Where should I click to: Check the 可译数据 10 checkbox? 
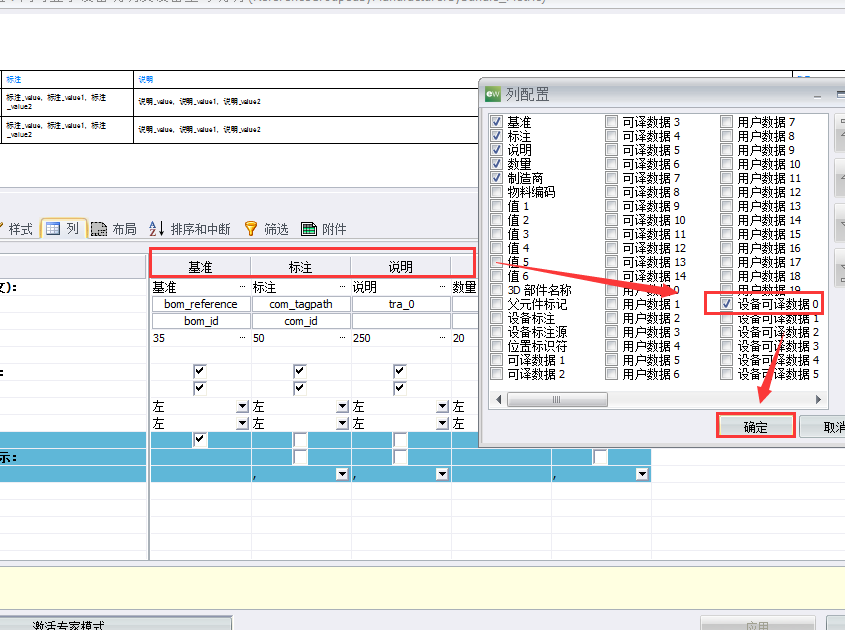(x=611, y=220)
